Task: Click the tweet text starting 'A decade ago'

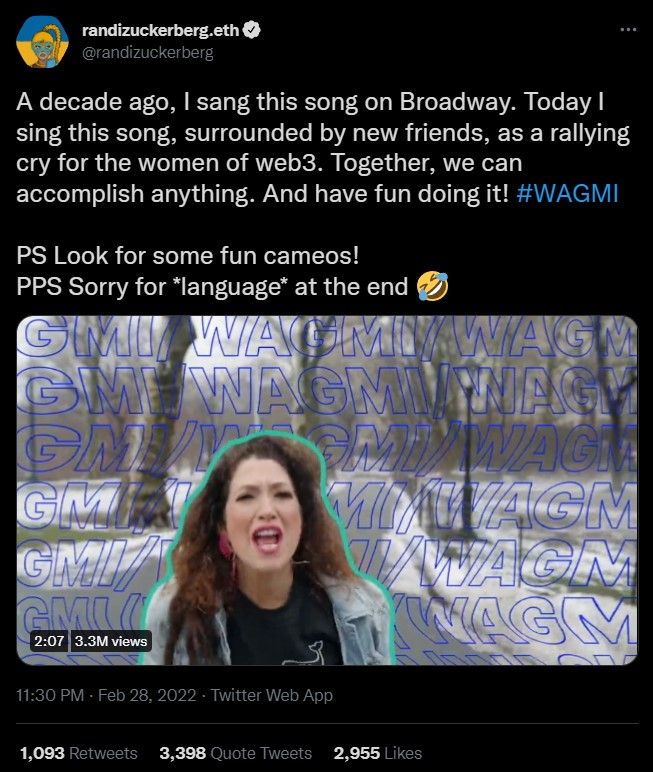Action: [323, 148]
